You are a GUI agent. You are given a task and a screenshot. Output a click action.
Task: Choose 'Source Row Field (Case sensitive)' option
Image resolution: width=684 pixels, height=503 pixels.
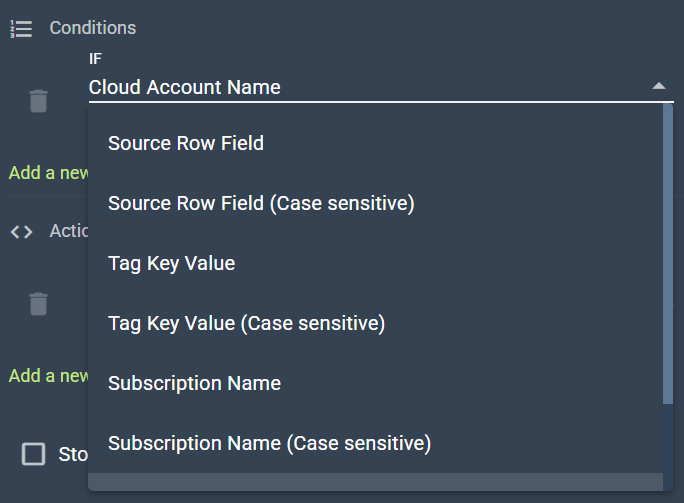[x=261, y=203]
